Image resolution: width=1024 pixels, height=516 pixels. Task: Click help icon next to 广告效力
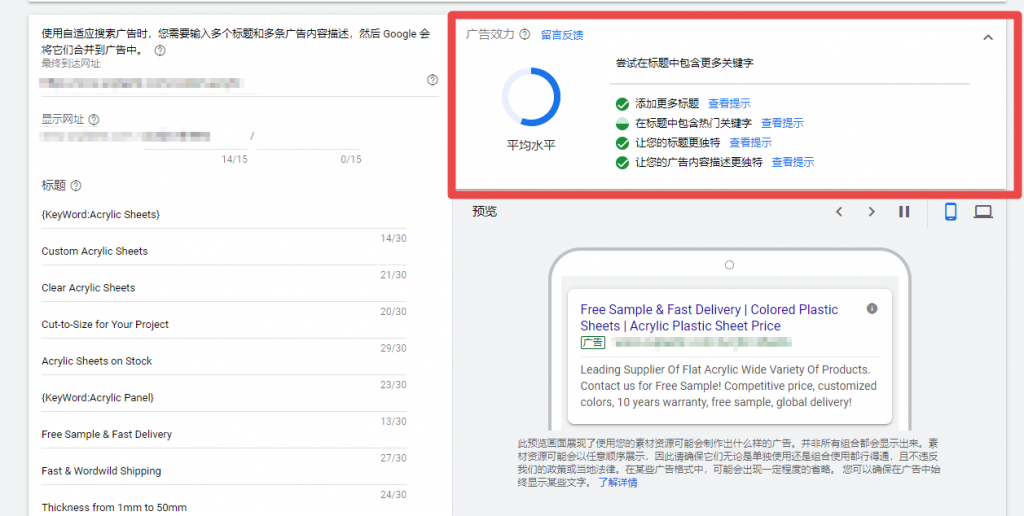tap(524, 35)
